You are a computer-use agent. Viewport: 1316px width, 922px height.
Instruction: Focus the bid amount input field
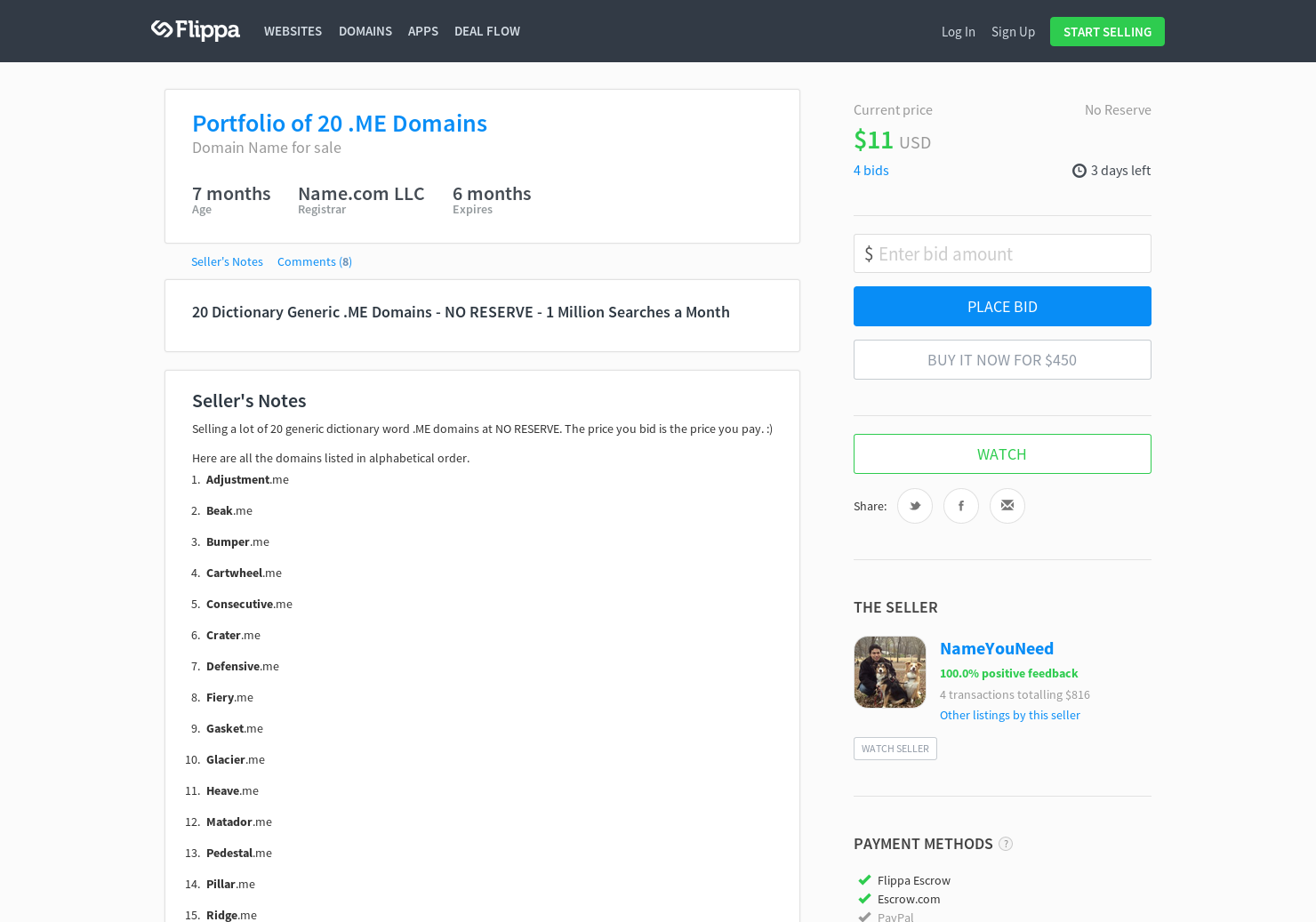(1002, 253)
